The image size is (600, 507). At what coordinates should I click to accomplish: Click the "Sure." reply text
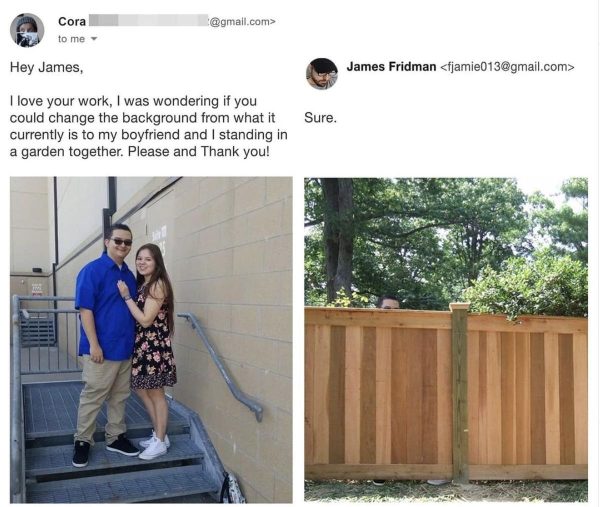(320, 117)
